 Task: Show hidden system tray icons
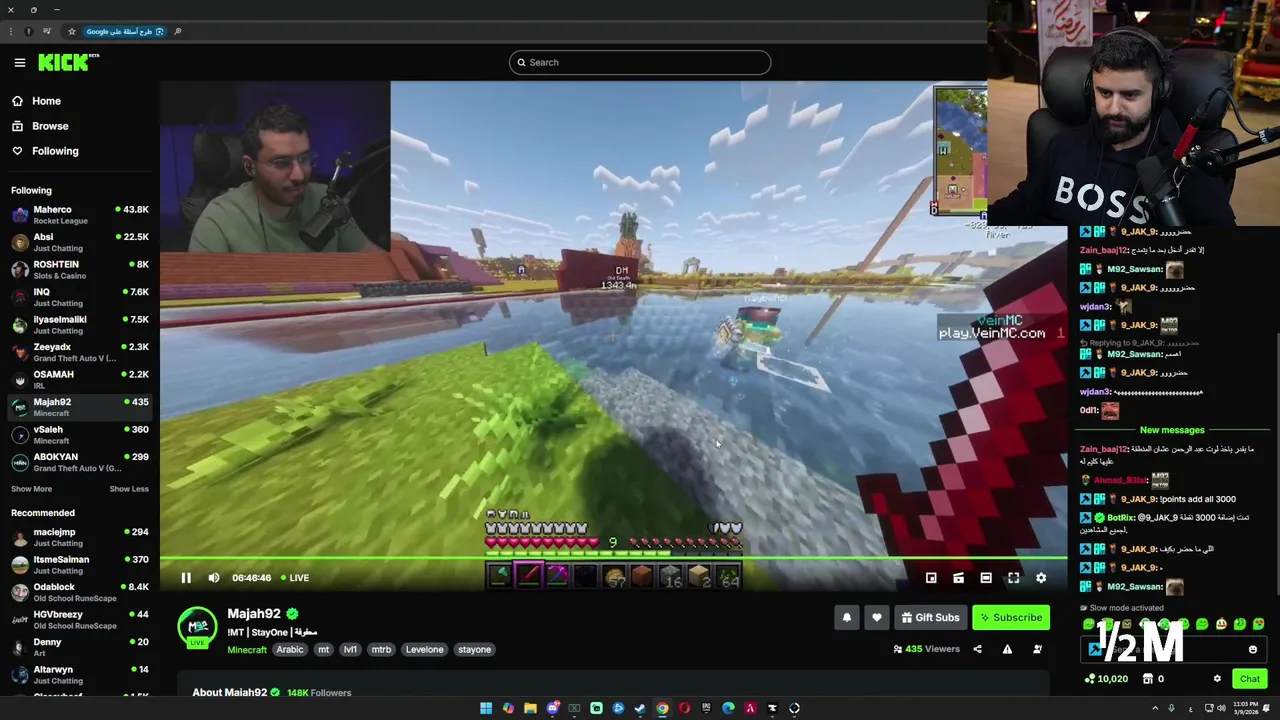click(1155, 708)
